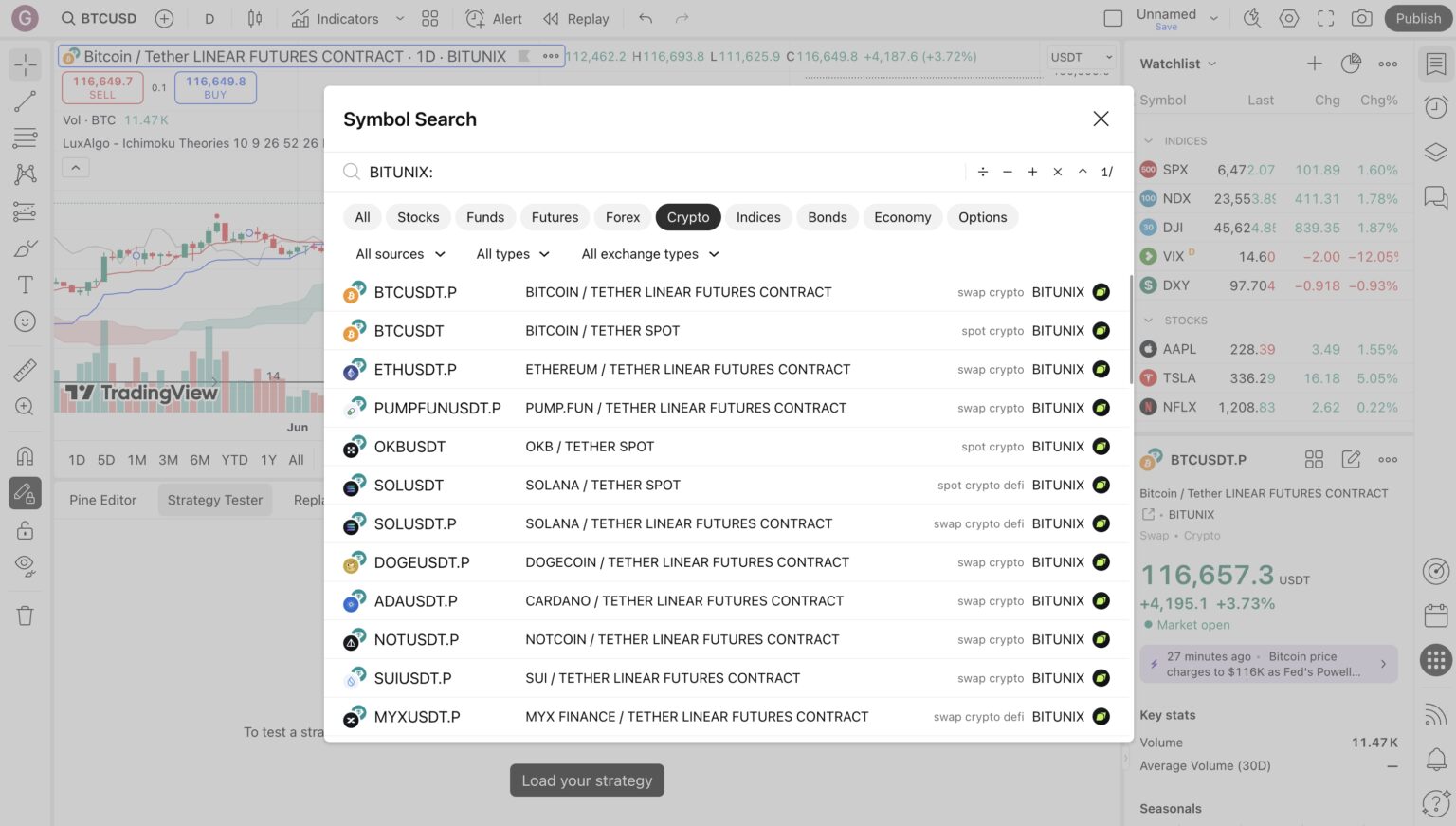1456x826 pixels.
Task: Open the Object Tree panel
Action: [1435, 148]
